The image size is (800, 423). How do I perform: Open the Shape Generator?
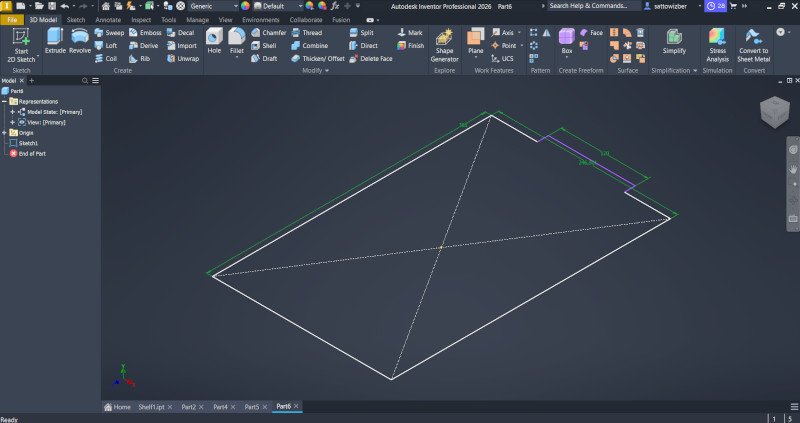(444, 45)
